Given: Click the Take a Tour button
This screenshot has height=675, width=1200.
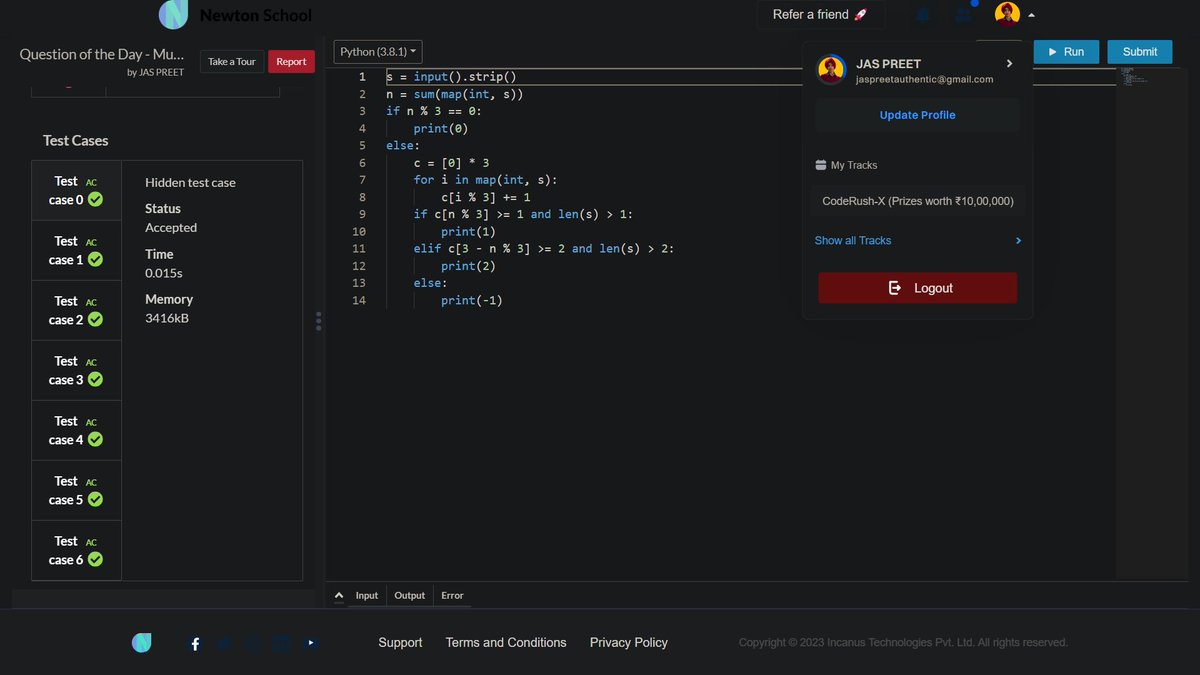Looking at the screenshot, I should pos(231,61).
